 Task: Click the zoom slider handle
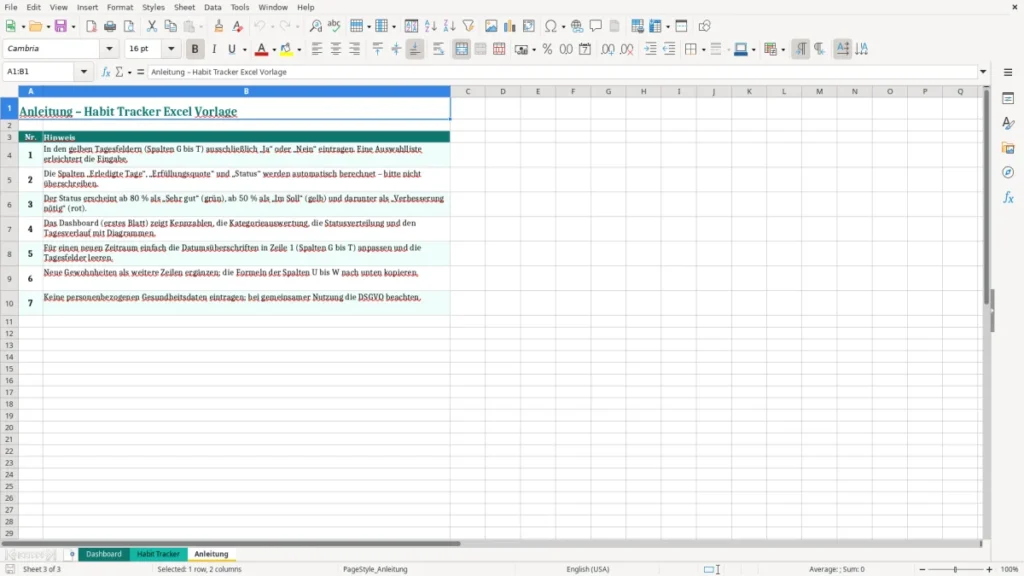(955, 569)
